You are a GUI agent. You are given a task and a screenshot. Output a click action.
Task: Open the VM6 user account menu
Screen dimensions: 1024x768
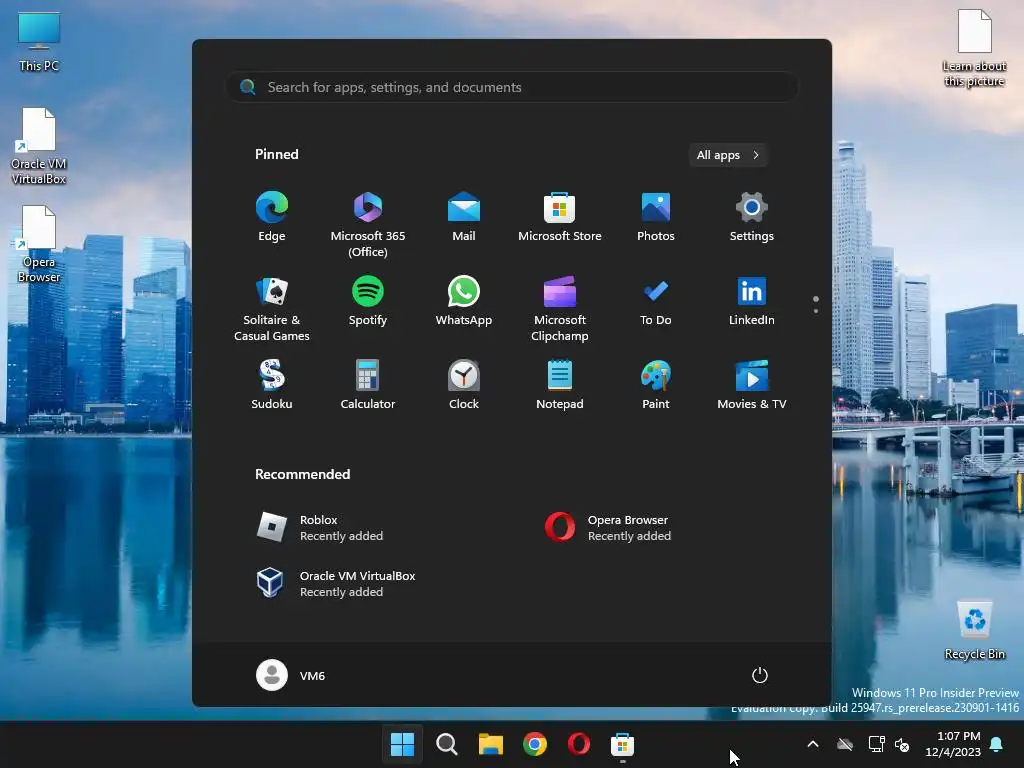point(291,675)
